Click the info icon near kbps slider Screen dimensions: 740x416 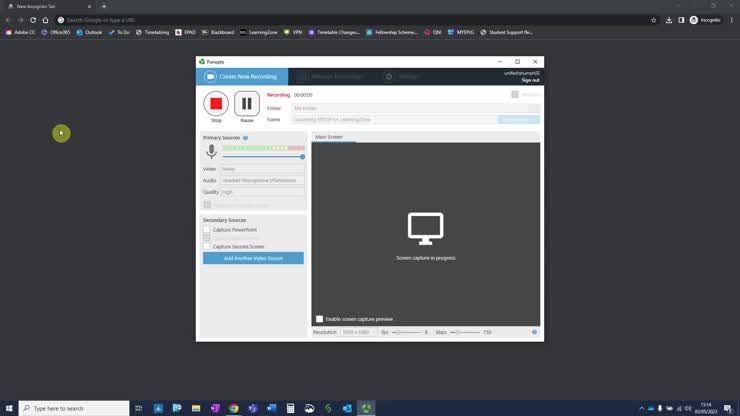click(534, 332)
